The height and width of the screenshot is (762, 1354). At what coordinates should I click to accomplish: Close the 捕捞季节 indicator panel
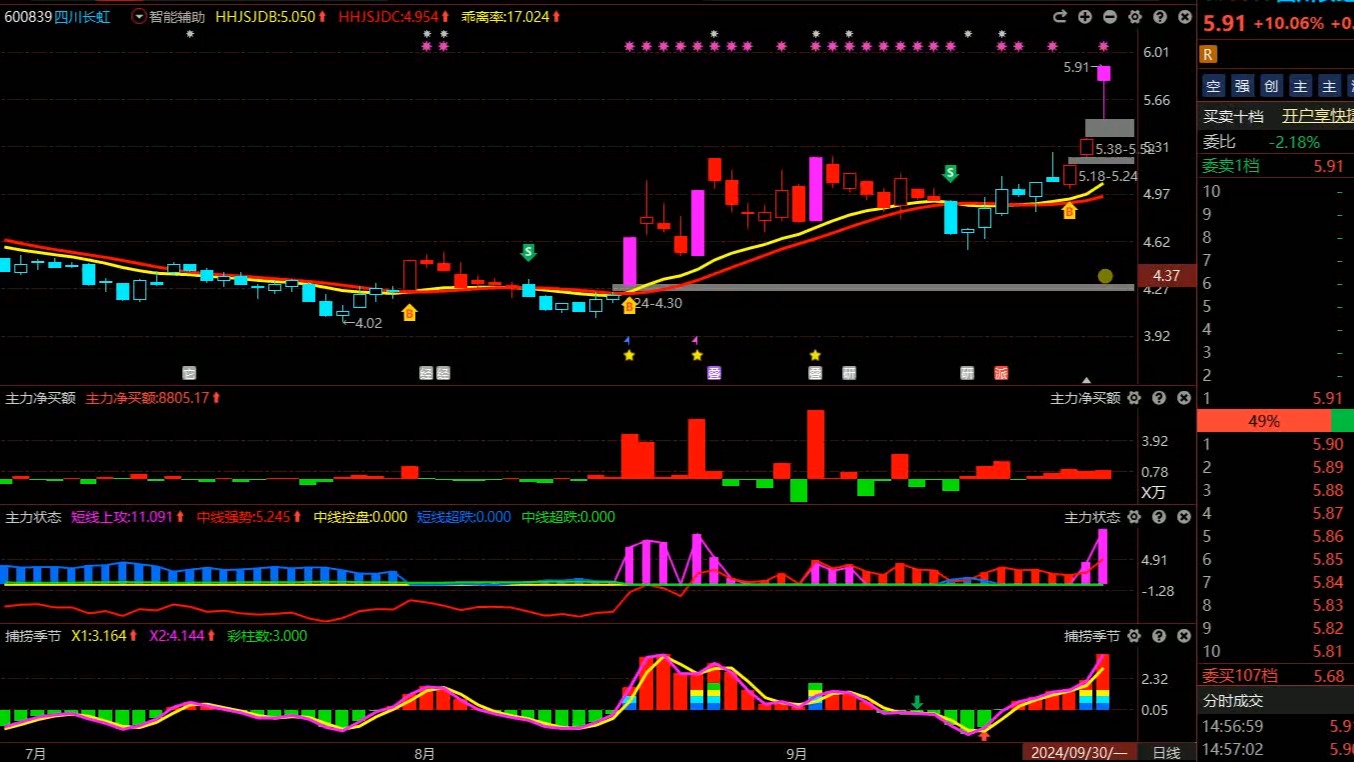[x=1183, y=635]
